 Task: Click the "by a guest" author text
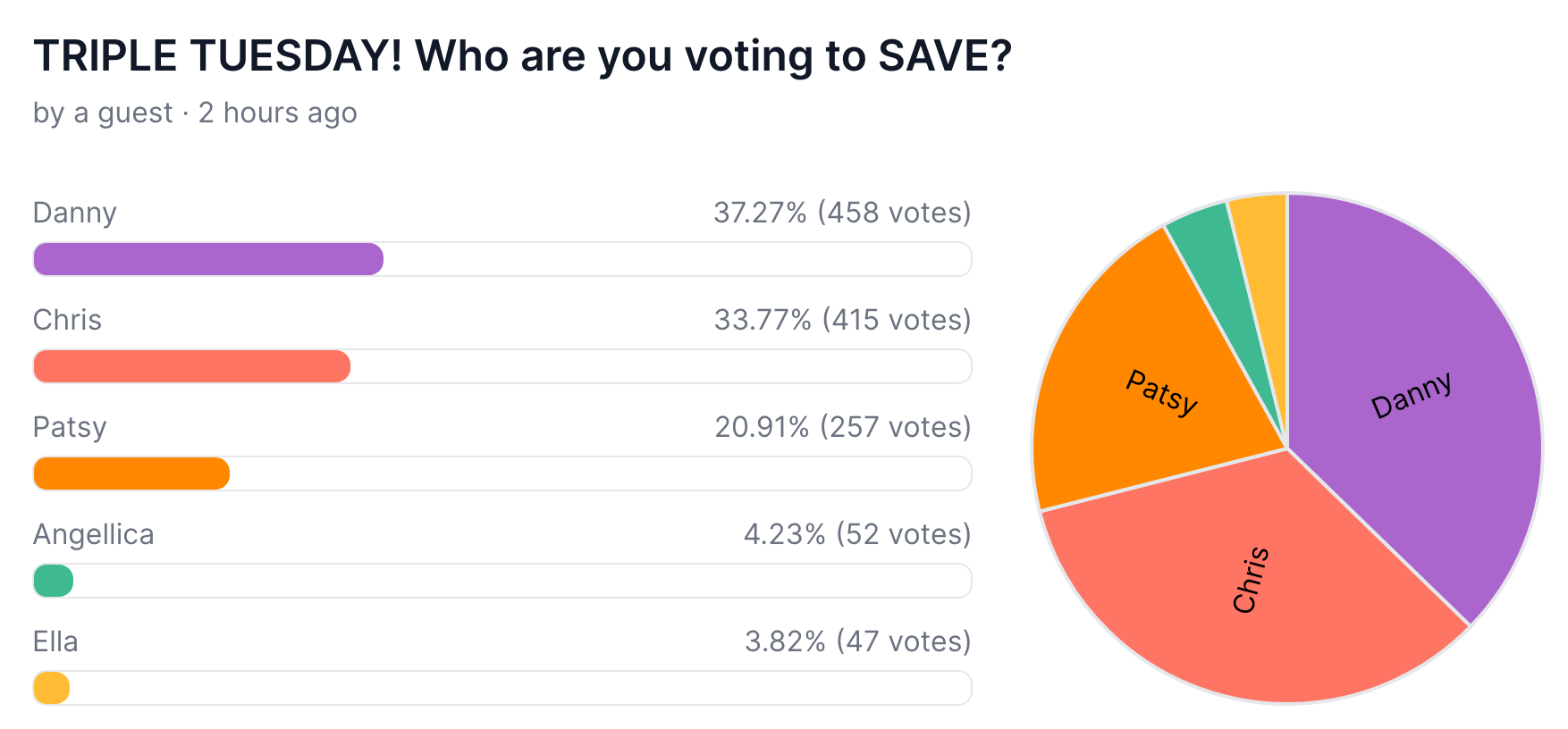[x=103, y=113]
